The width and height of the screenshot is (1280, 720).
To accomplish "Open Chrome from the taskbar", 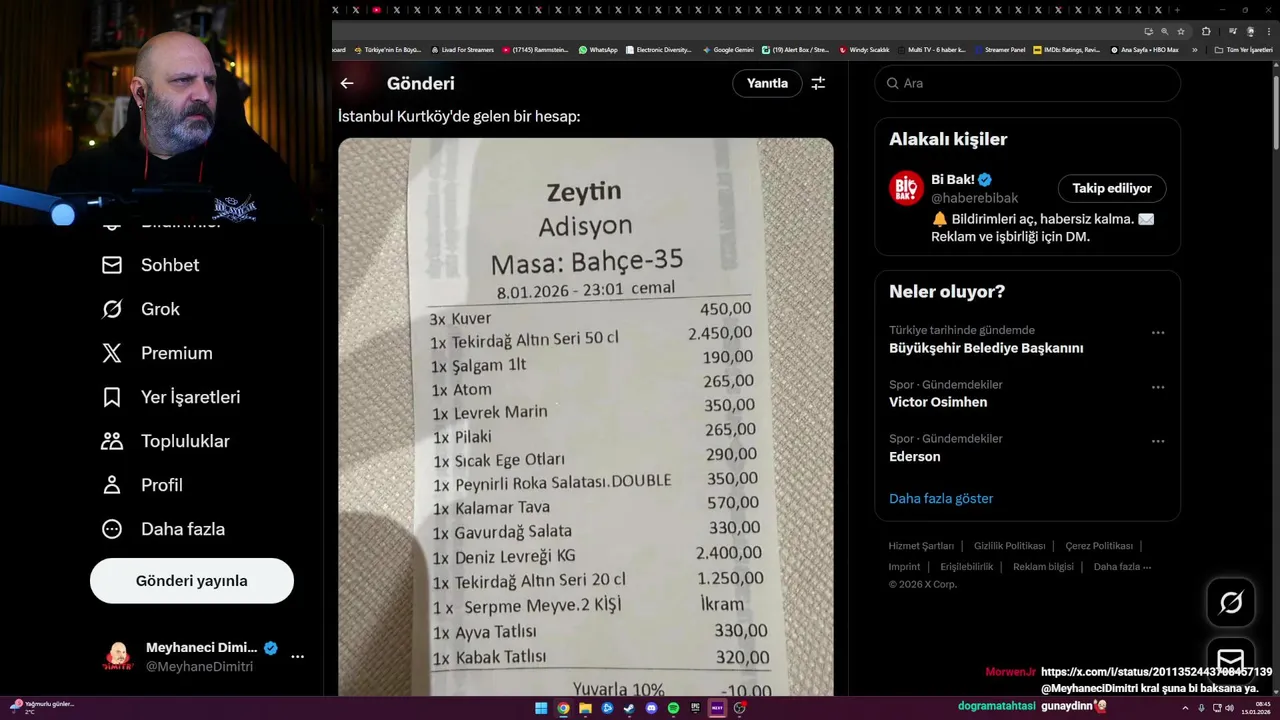I will 563,708.
